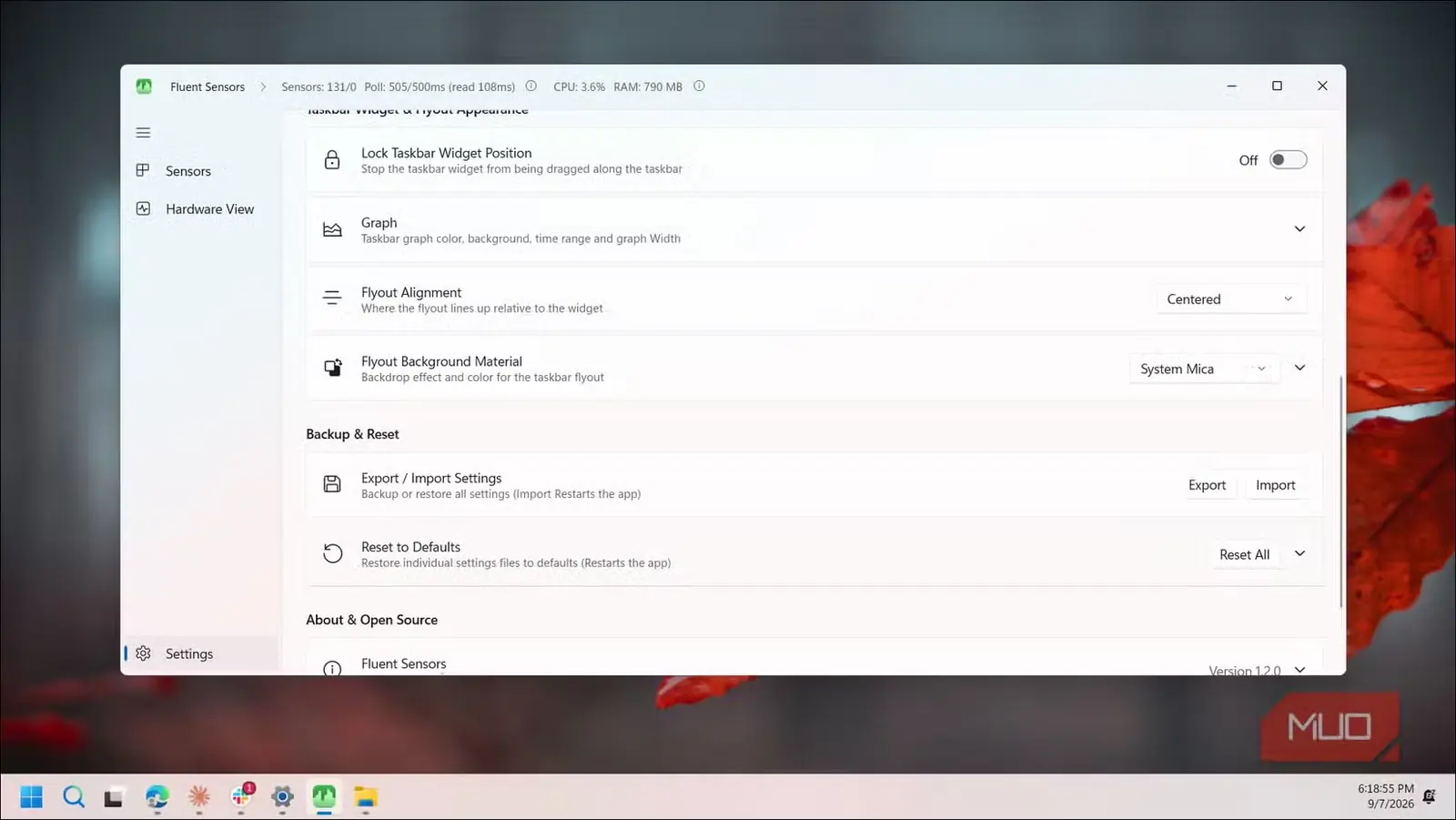Click the floppy disk icon for Export / Import
This screenshot has height=820, width=1456.
pyautogui.click(x=332, y=484)
